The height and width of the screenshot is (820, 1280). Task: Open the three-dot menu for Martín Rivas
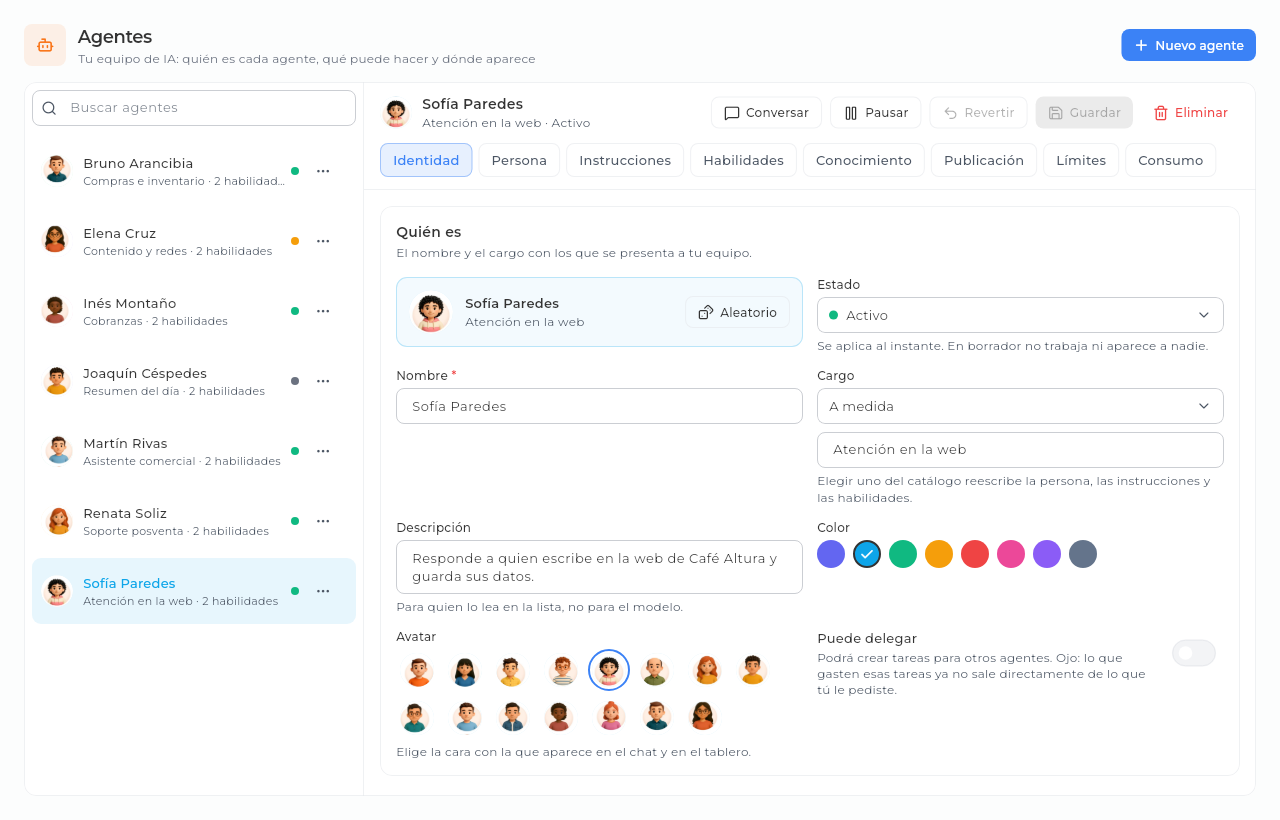click(323, 451)
